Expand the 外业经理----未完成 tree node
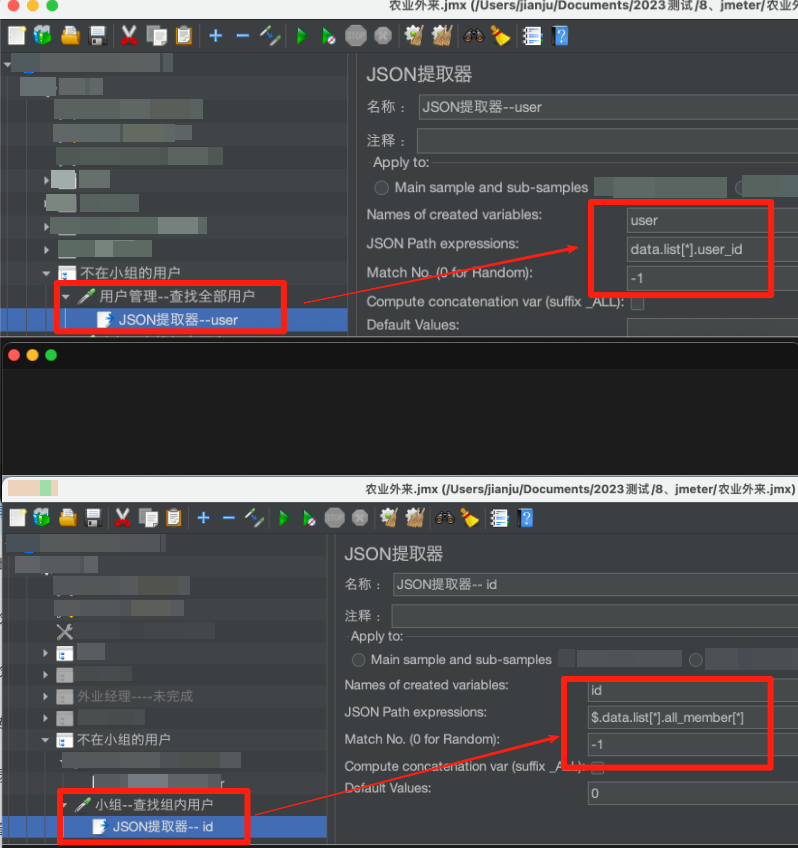 pyautogui.click(x=45, y=696)
